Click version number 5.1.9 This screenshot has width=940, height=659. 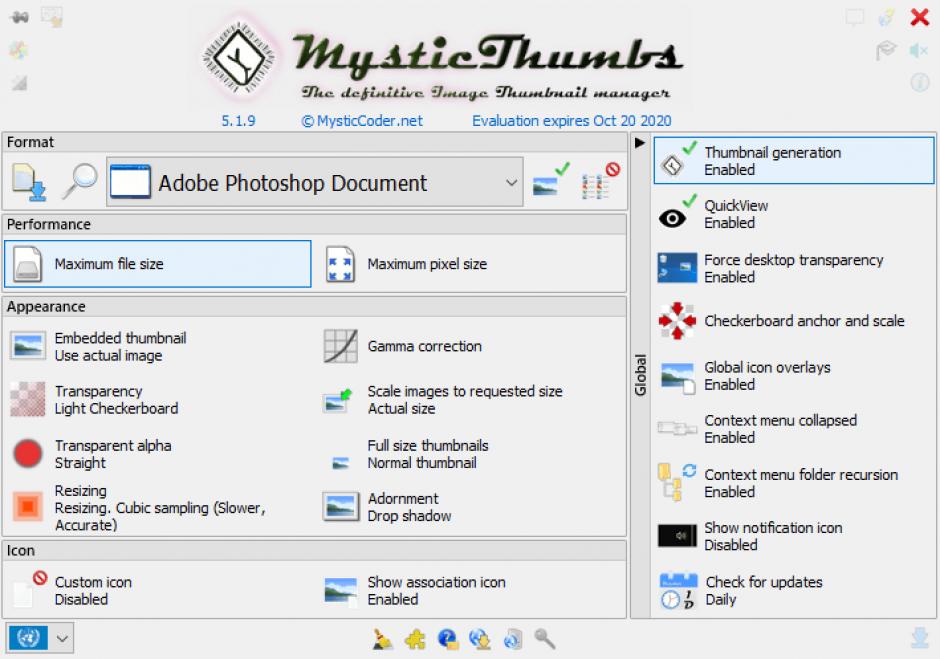[x=239, y=121]
